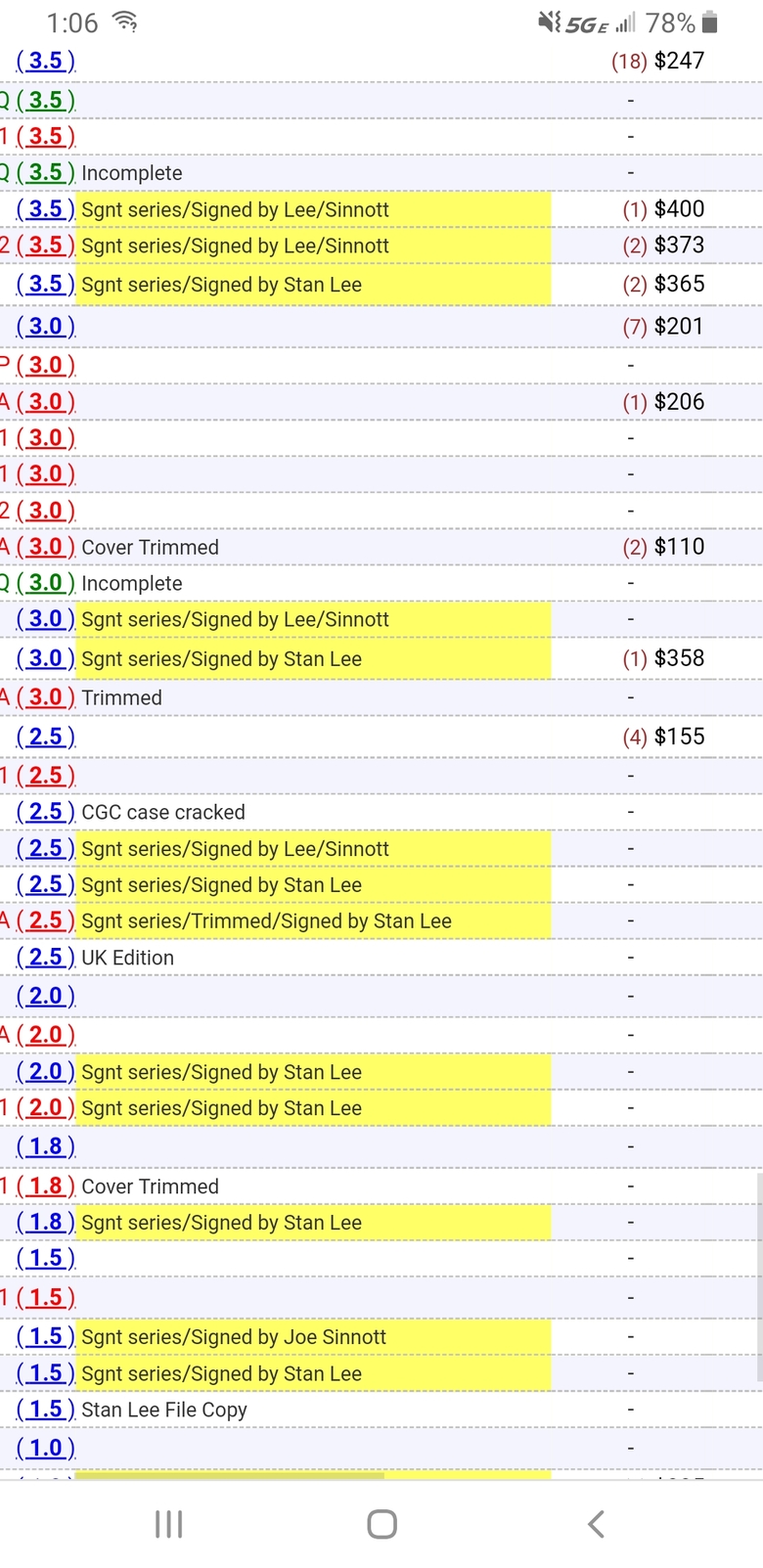Select the (7) $201 price entry
The image size is (763, 1568).
pos(664,327)
